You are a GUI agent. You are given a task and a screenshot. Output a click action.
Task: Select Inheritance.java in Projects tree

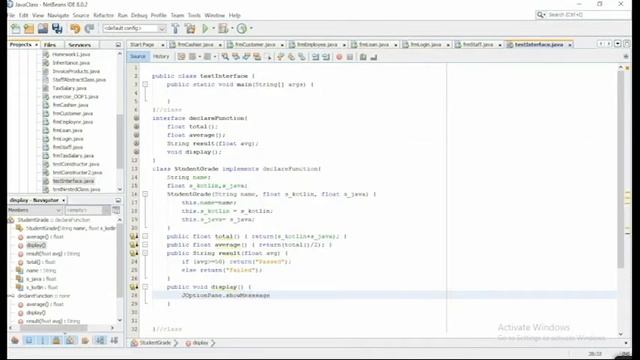click(71, 63)
